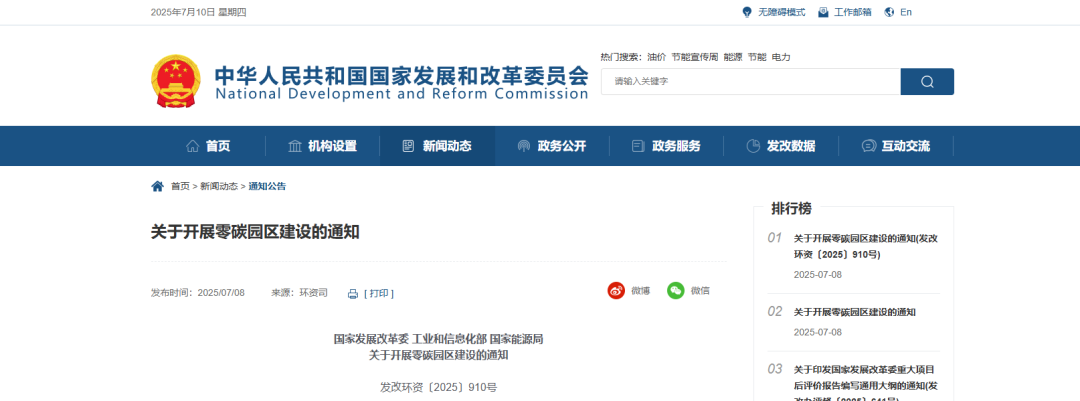The image size is (1080, 401).
Task: Open the 政务公开 navigation tab
Action: [552, 146]
